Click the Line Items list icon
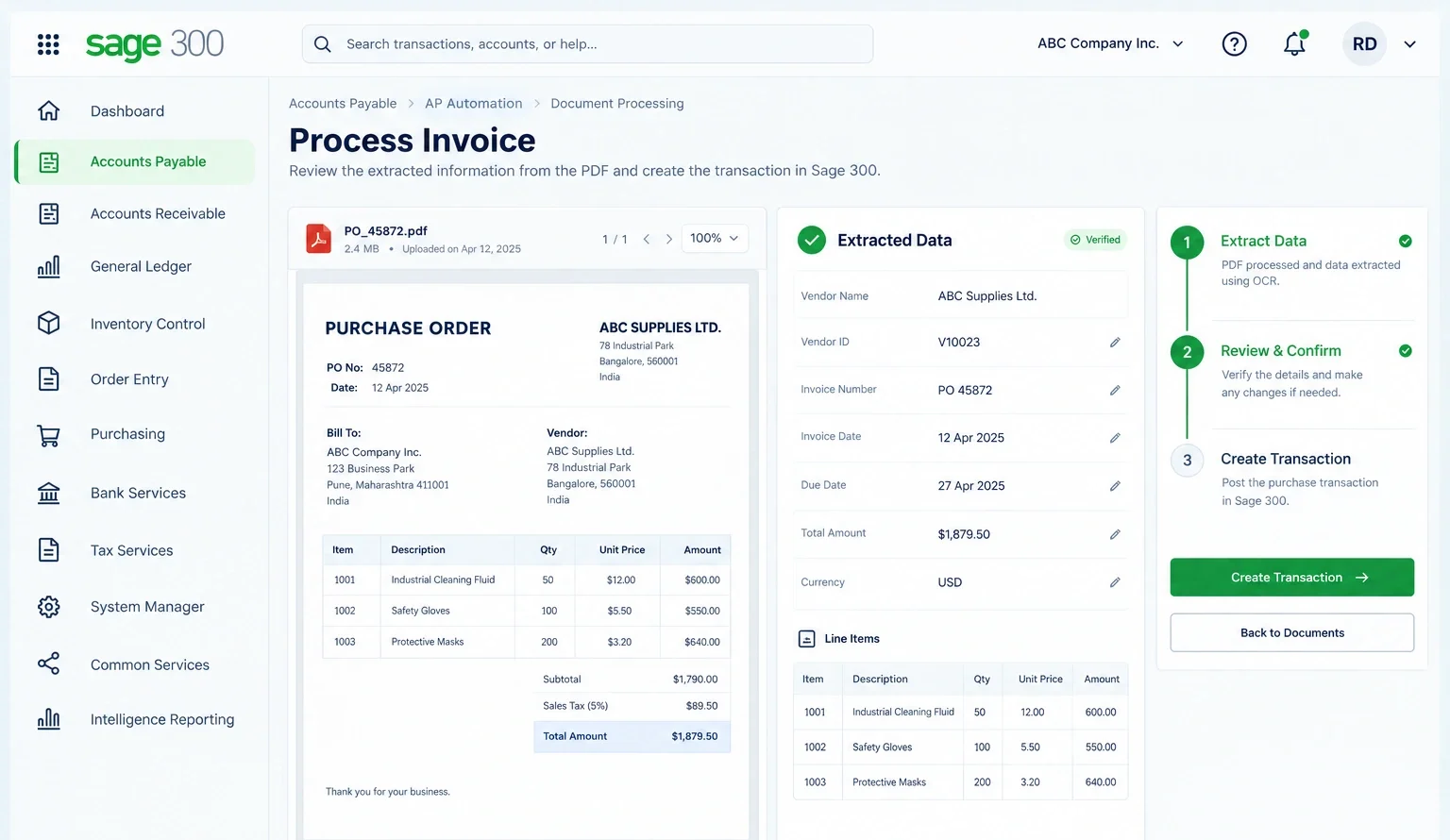 [807, 639]
